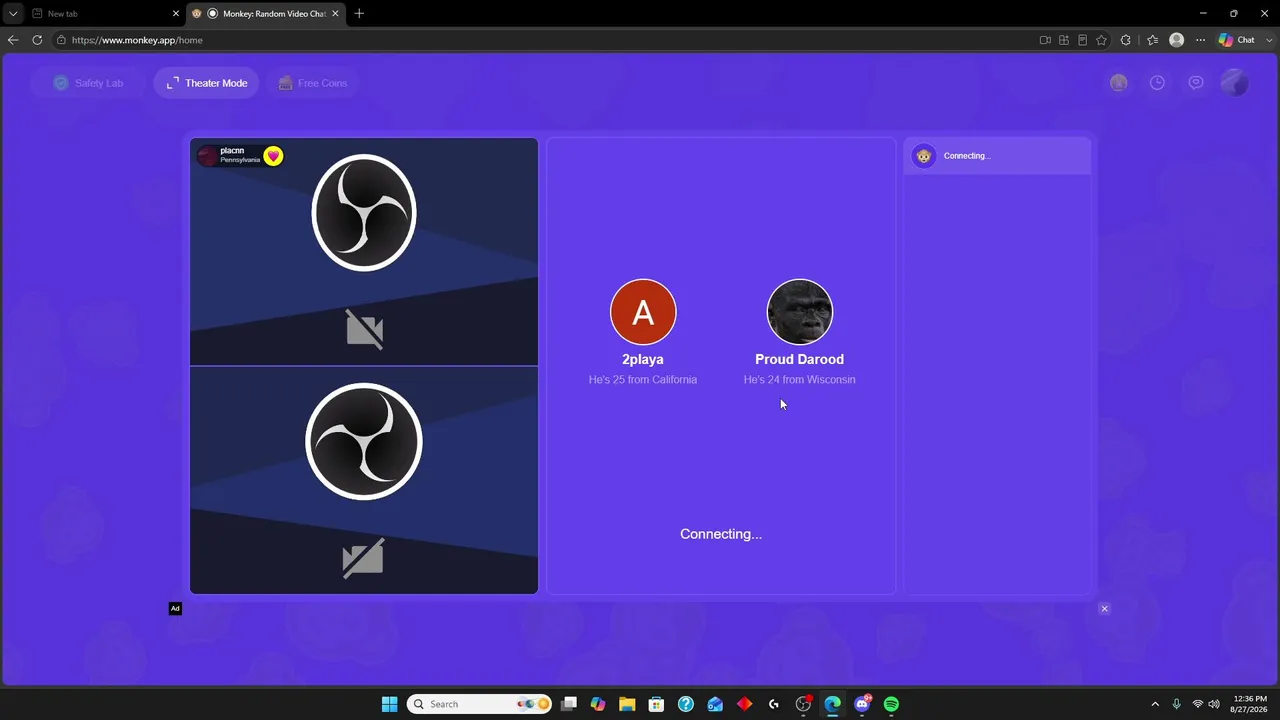
Task: Add this page to favorites
Action: pyautogui.click(x=1101, y=40)
